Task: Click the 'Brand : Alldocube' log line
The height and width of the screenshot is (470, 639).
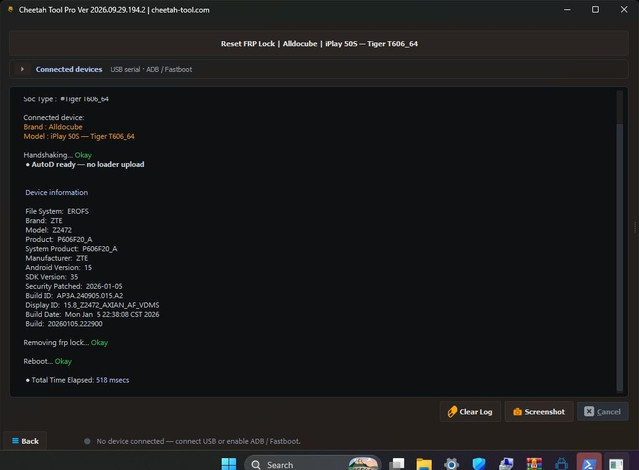Action: pos(53,127)
